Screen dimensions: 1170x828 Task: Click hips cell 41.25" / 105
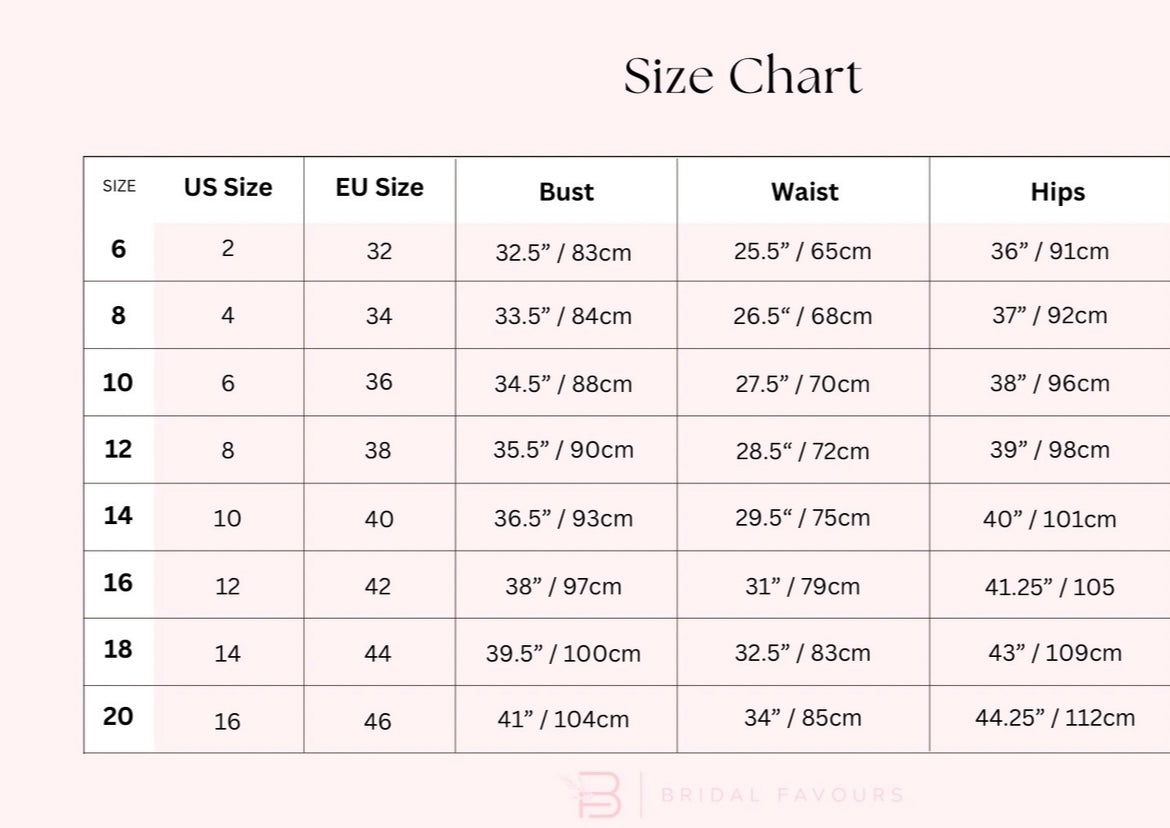point(1049,587)
